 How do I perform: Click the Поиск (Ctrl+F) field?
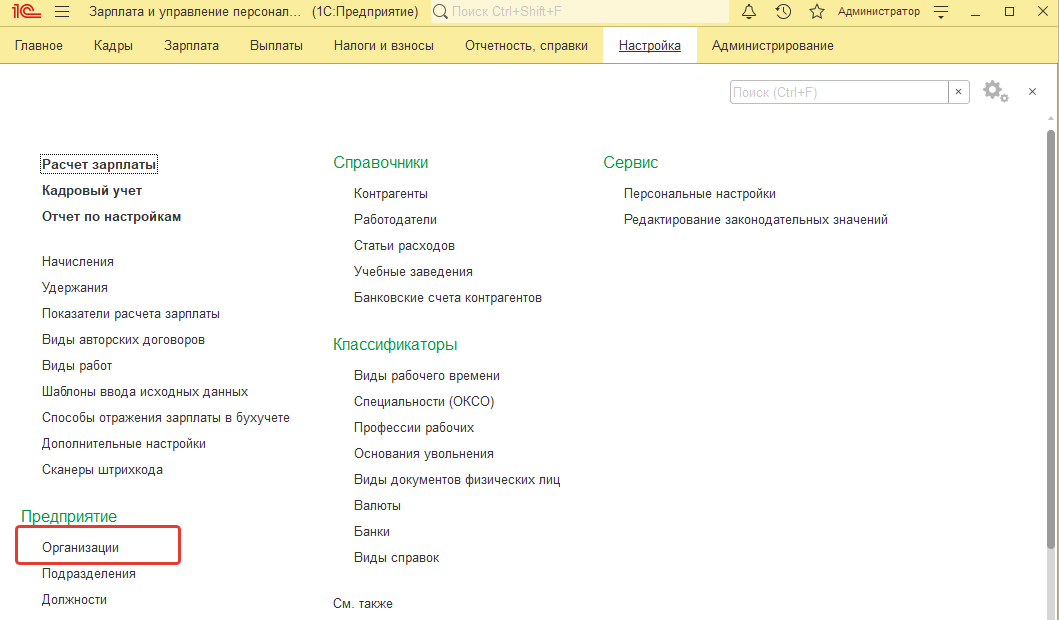[839, 92]
